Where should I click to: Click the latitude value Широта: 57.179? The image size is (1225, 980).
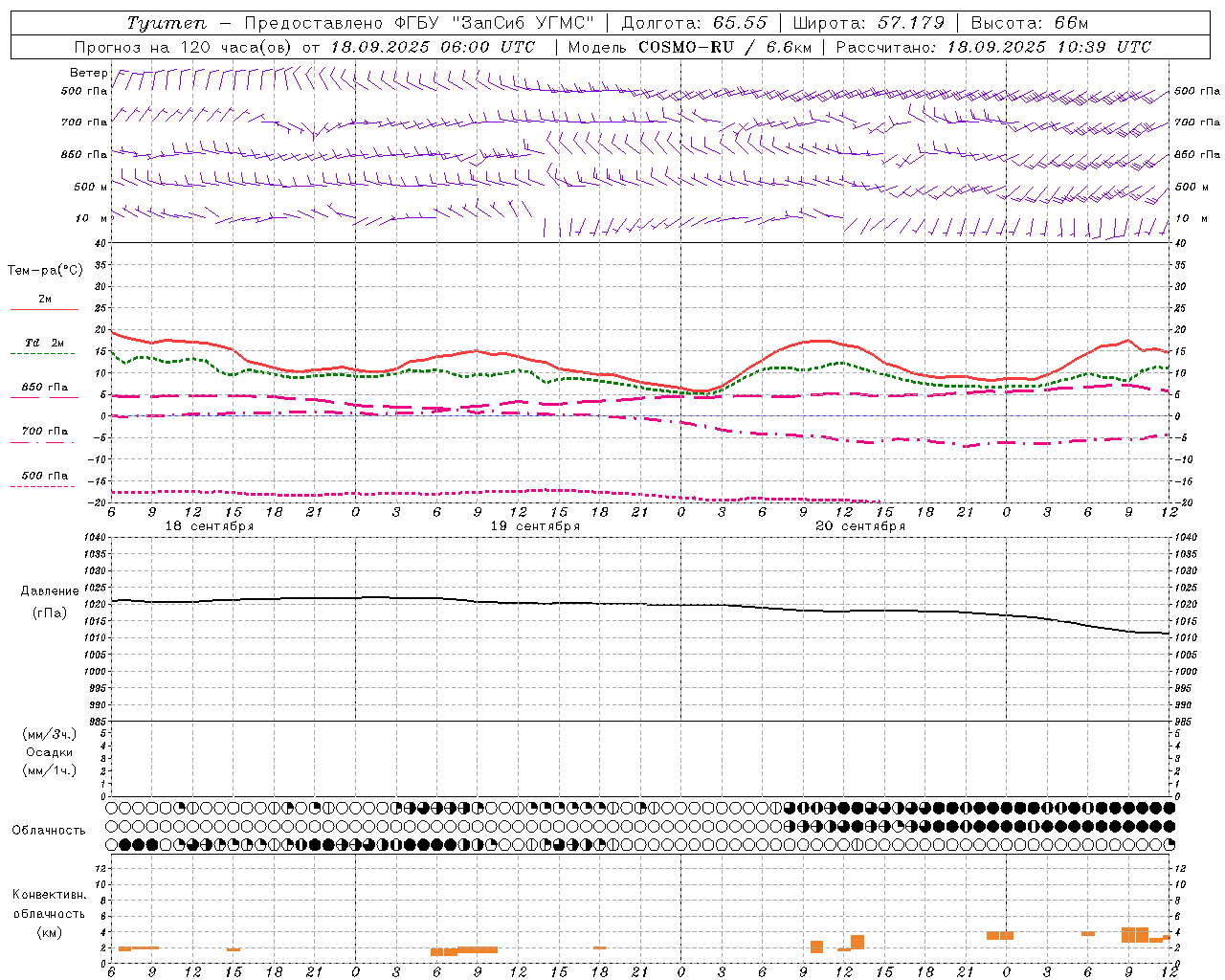[869, 23]
